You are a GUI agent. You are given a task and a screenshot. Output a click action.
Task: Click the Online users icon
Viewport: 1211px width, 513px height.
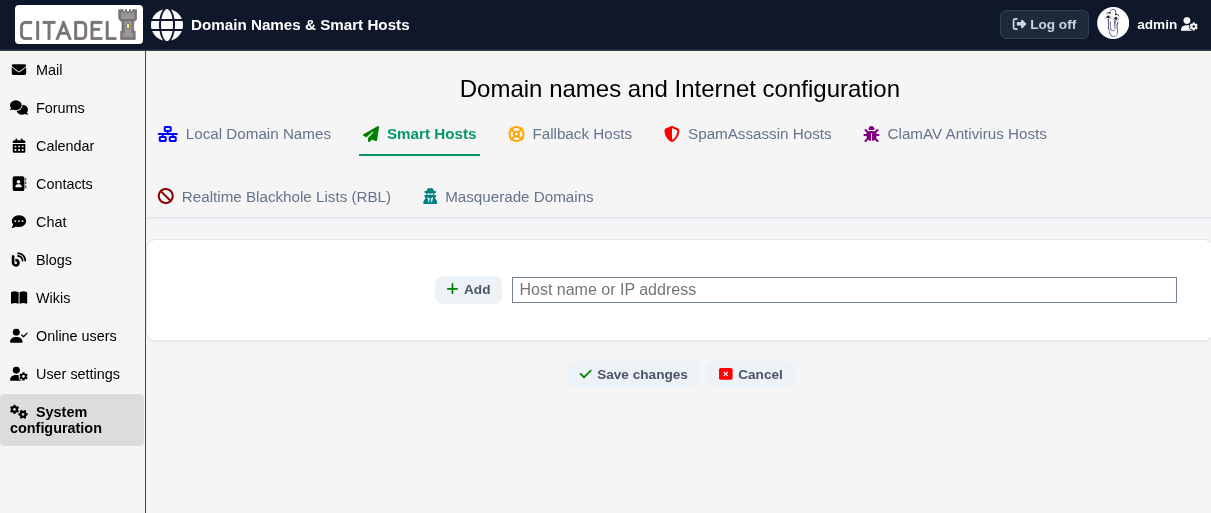pyautogui.click(x=19, y=336)
